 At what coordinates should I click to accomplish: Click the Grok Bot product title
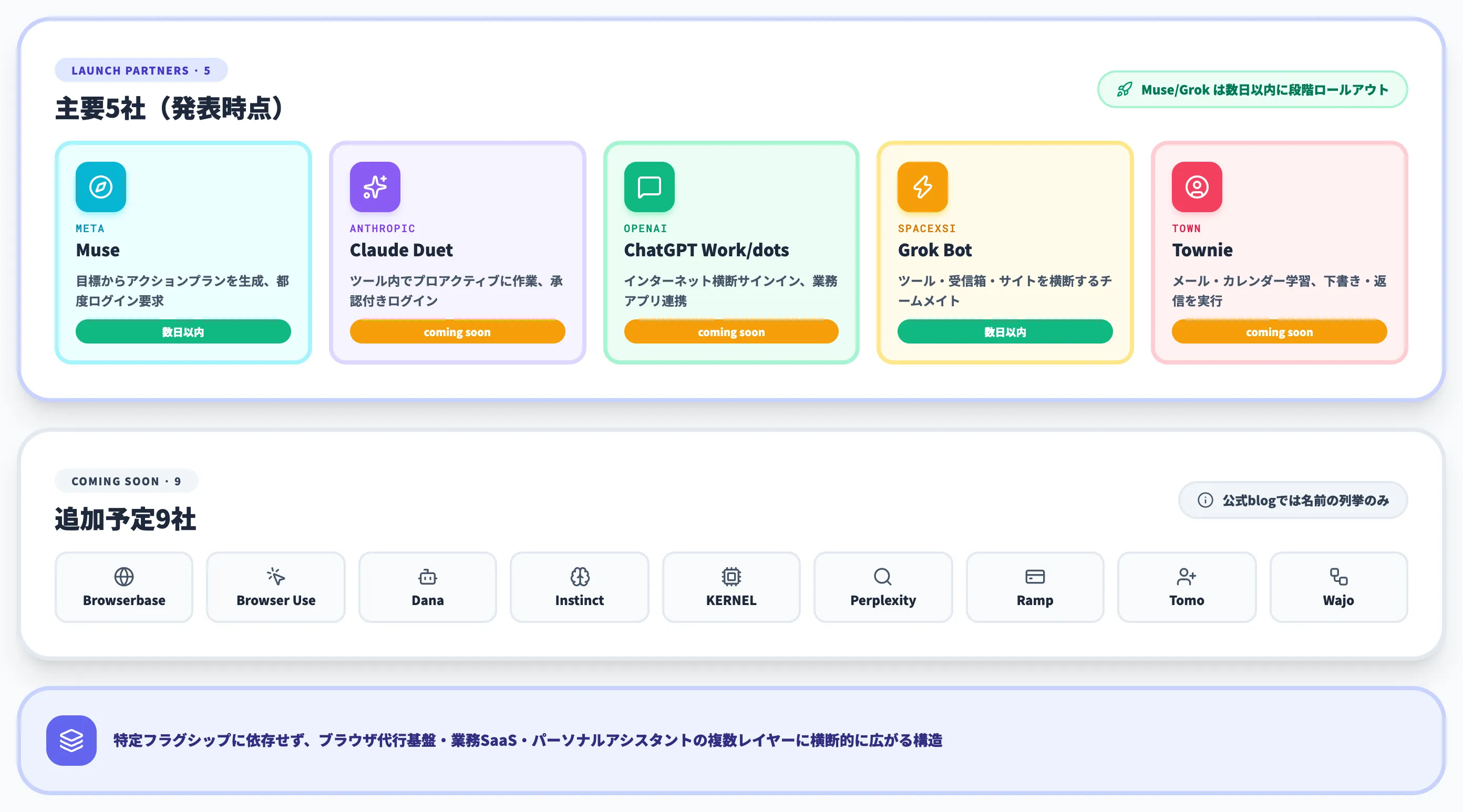(x=934, y=250)
